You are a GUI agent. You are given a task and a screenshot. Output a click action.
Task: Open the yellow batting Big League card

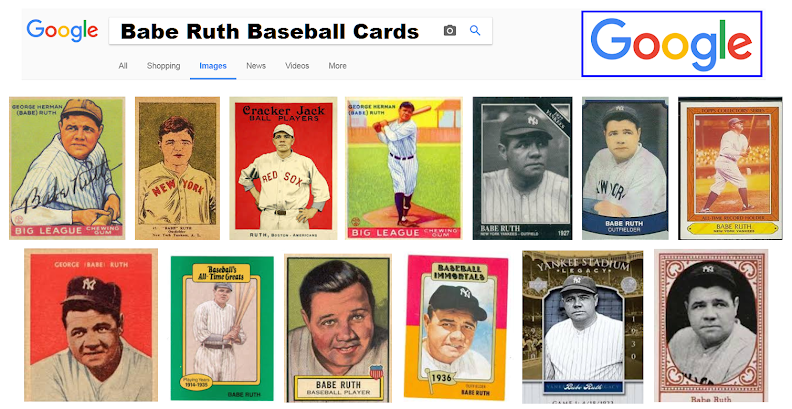404,168
